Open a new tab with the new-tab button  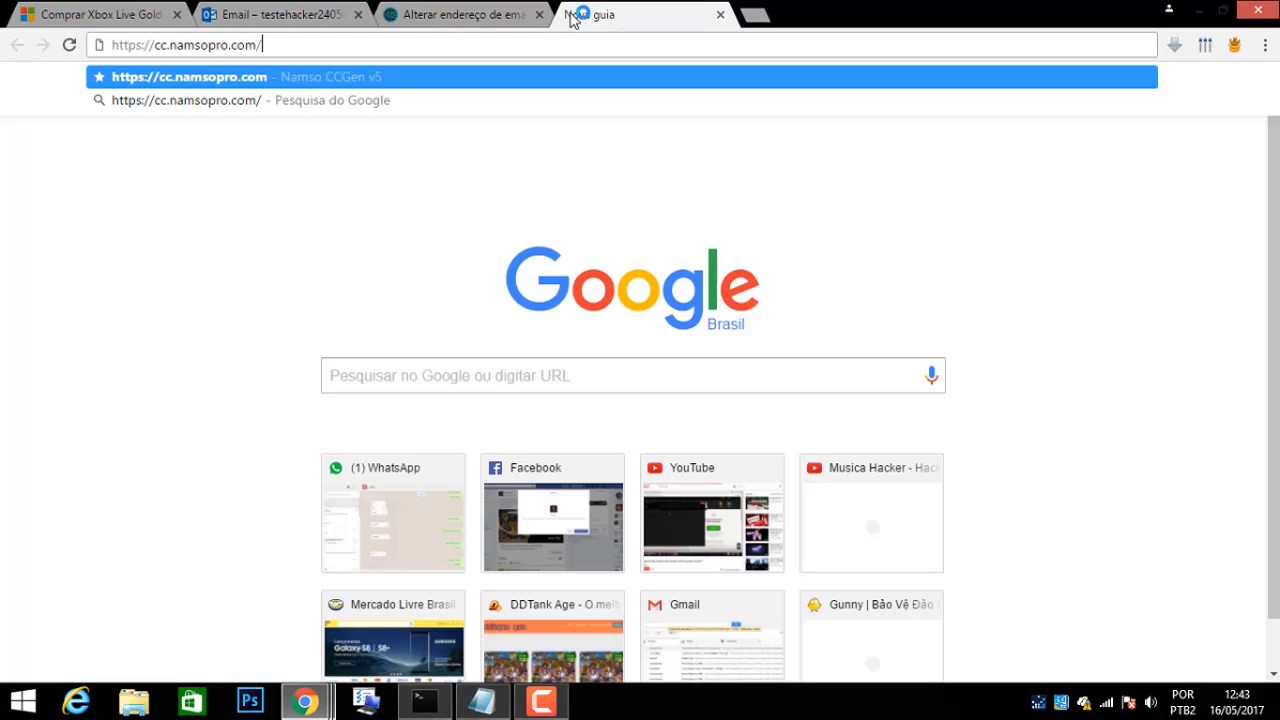tap(755, 15)
